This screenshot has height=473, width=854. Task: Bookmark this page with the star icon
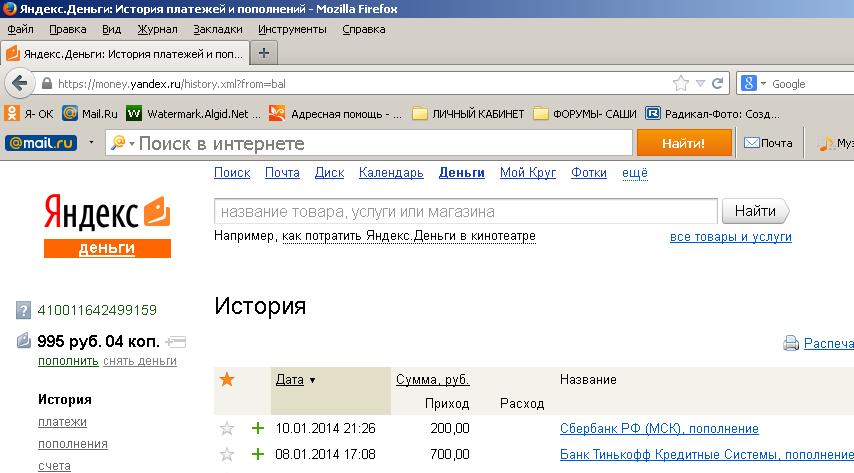[x=681, y=84]
